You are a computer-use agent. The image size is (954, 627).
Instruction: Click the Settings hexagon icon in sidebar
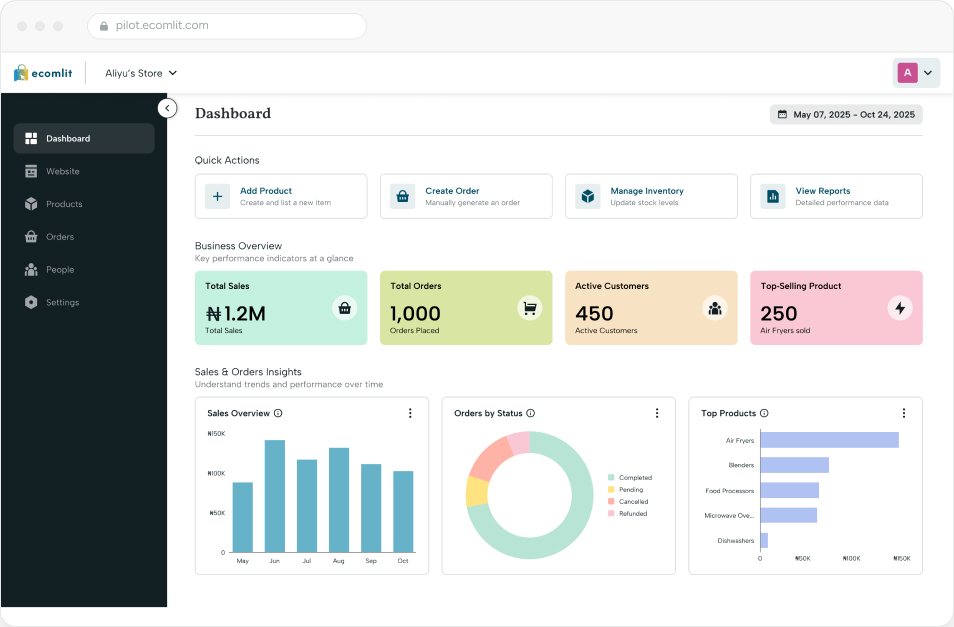[x=31, y=302]
